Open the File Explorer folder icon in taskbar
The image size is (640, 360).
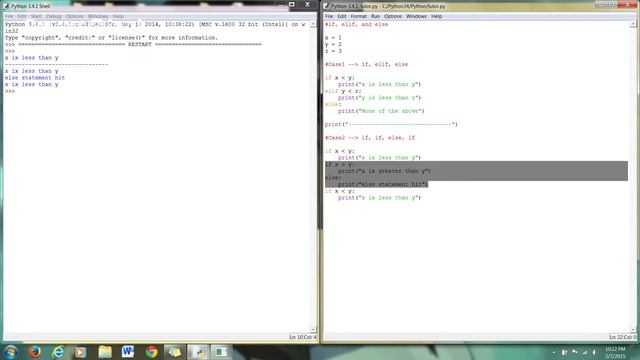coord(104,352)
